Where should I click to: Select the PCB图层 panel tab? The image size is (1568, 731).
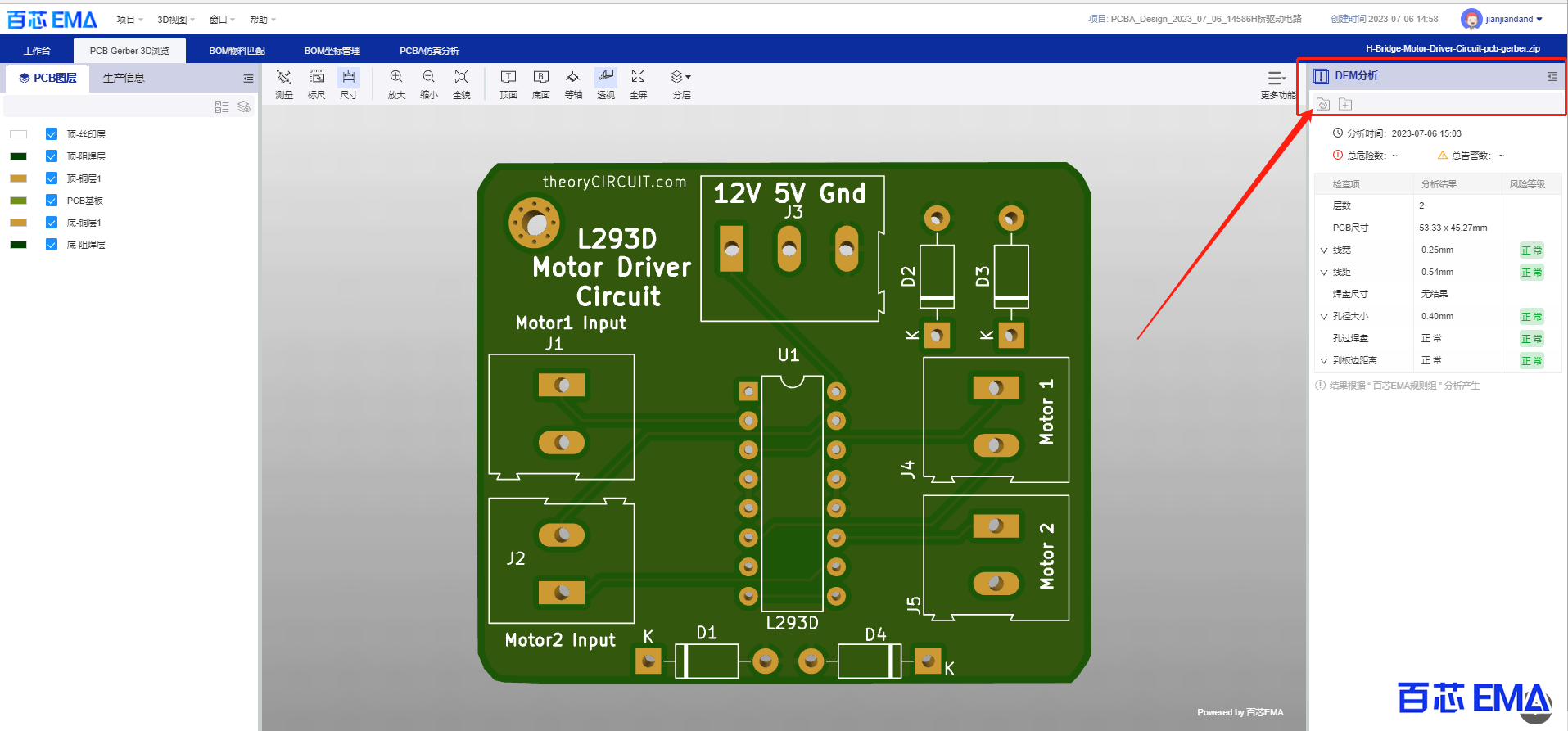(x=48, y=79)
